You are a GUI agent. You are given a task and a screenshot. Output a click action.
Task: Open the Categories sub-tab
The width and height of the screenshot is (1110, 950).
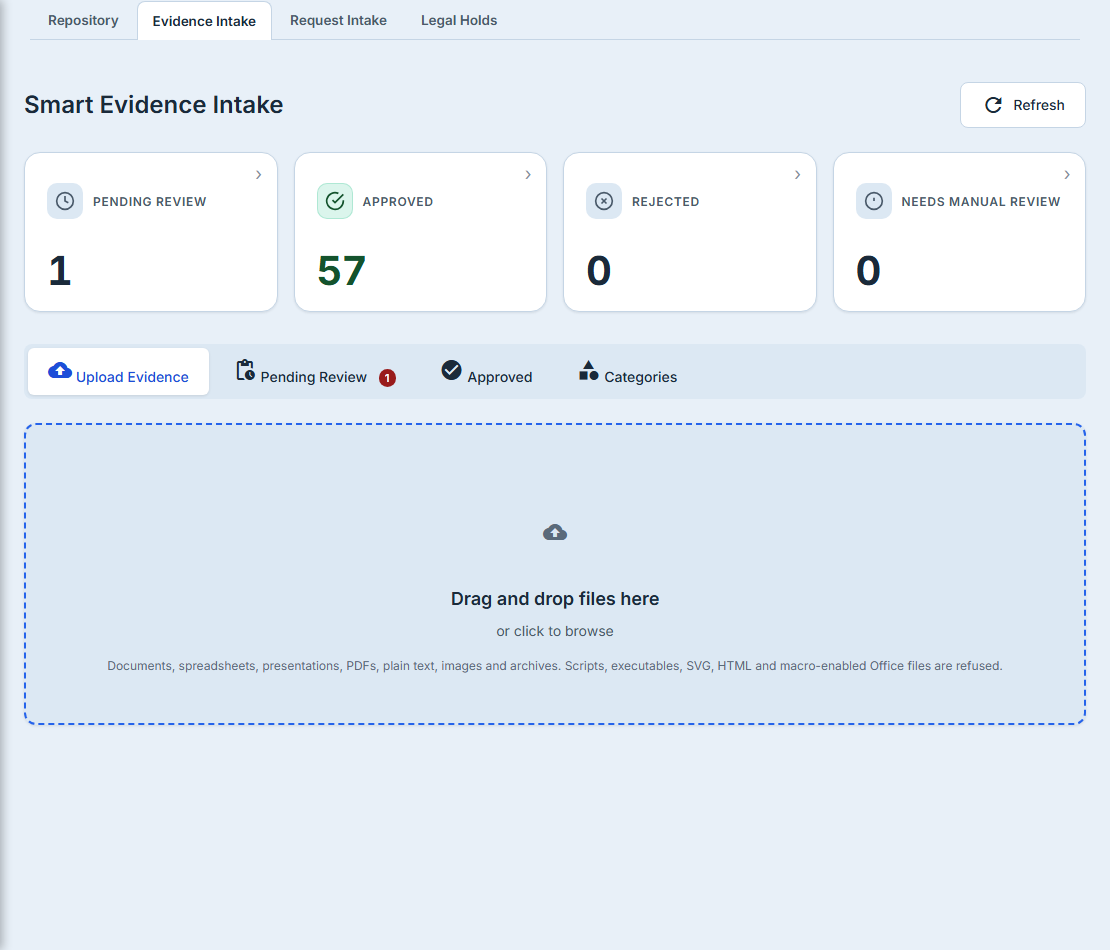coord(627,372)
